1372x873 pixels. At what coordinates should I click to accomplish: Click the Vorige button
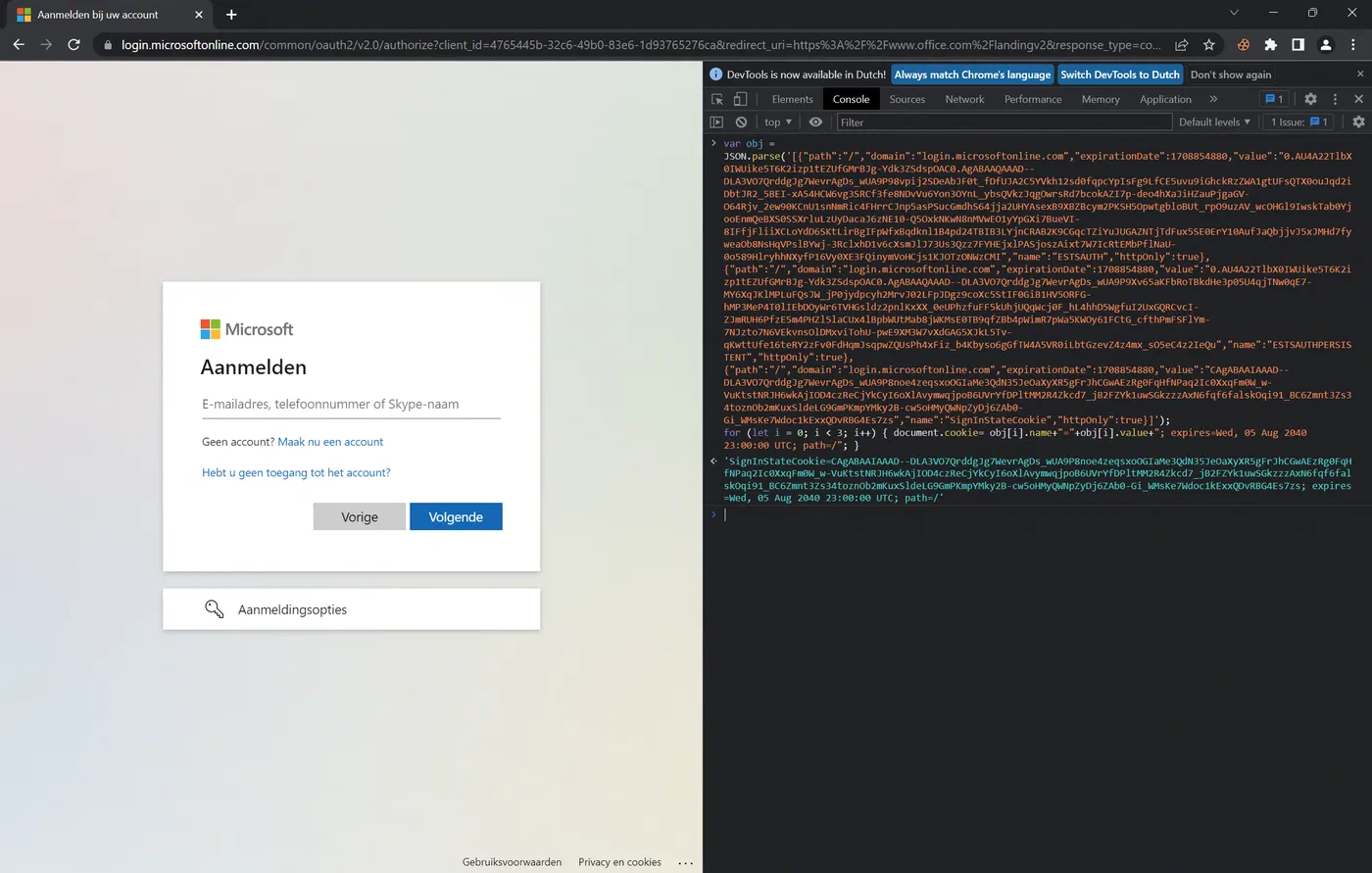[x=360, y=516]
